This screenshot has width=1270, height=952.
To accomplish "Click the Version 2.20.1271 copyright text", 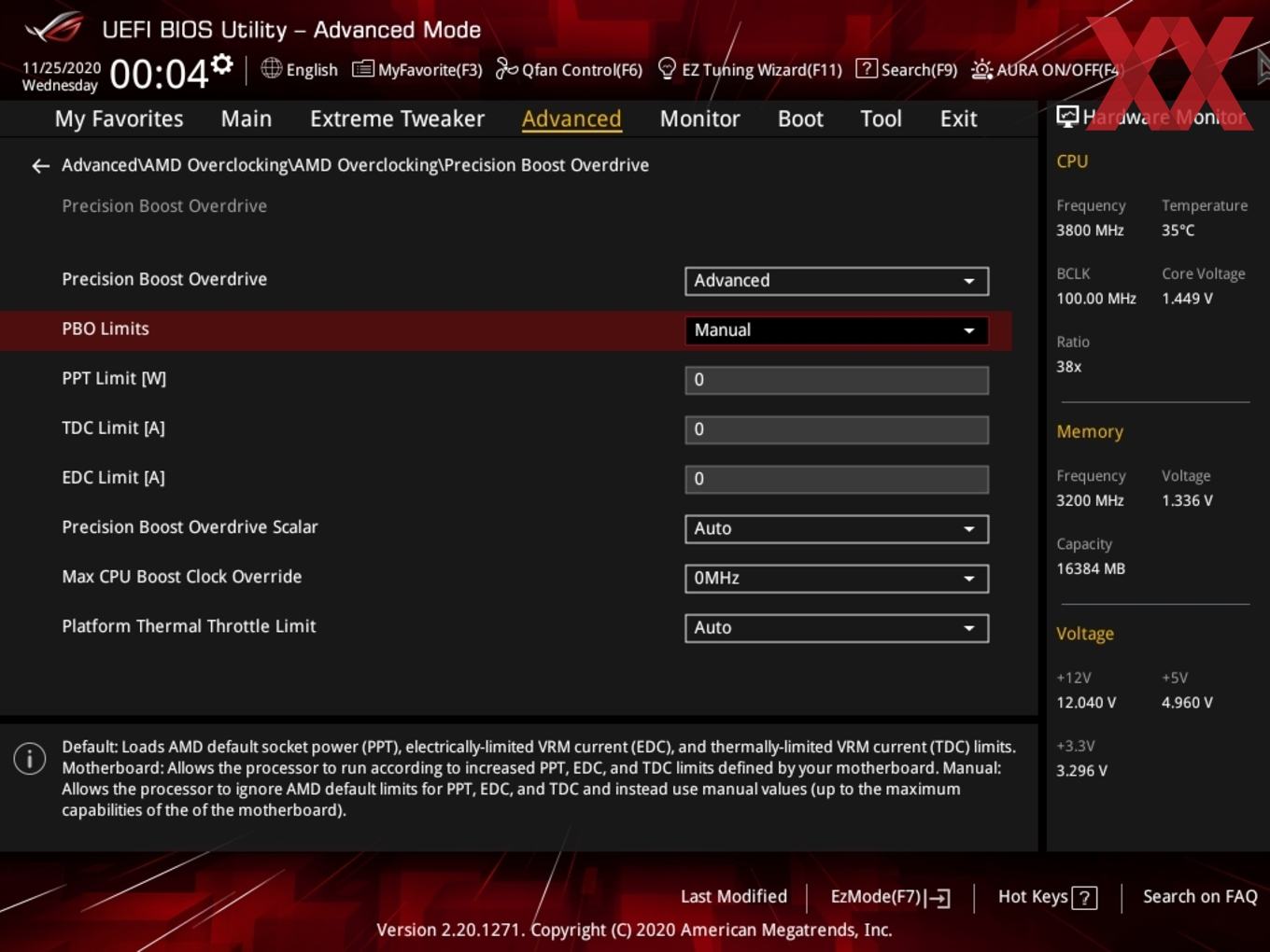I will (634, 931).
